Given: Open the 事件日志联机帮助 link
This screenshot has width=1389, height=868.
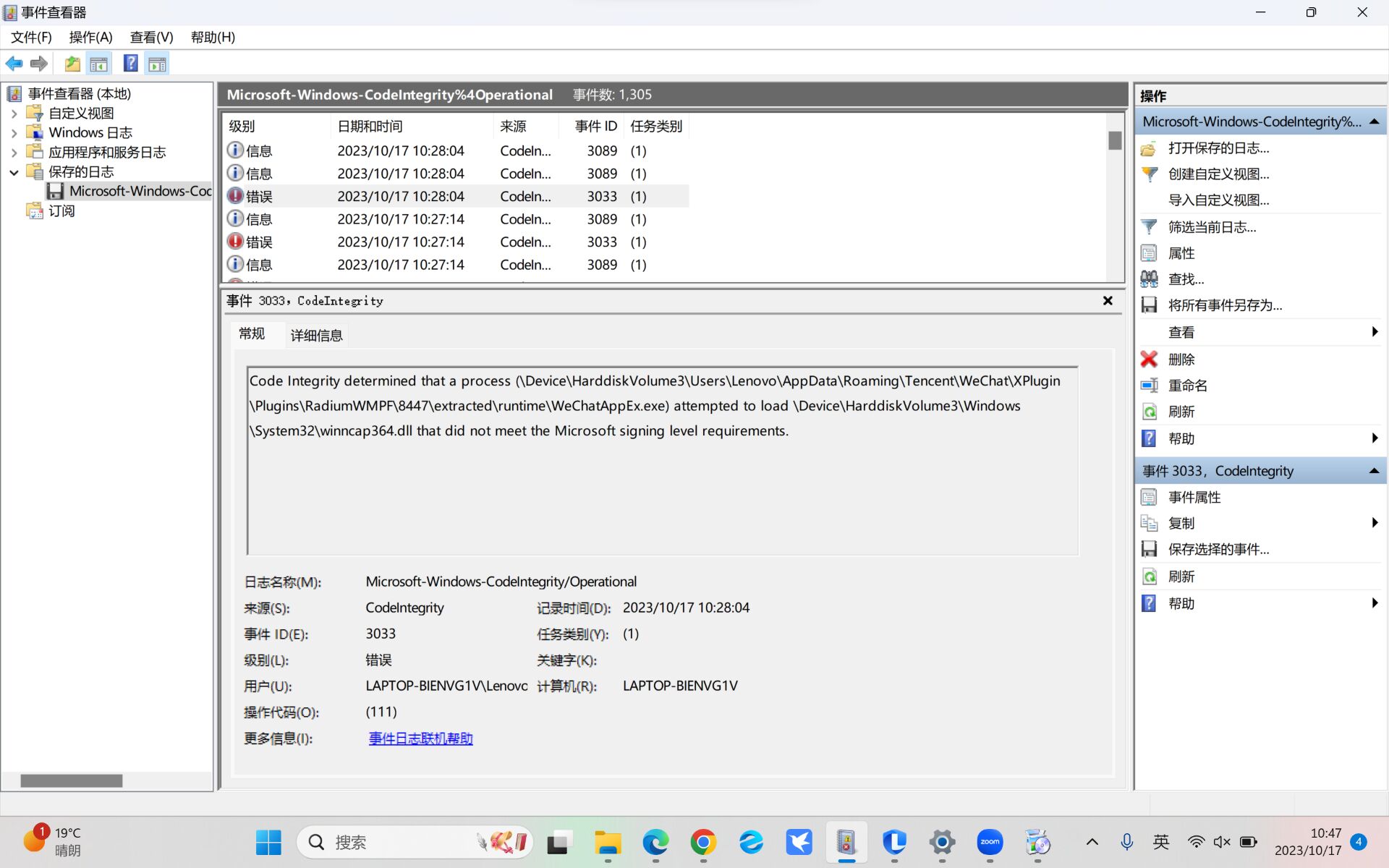Looking at the screenshot, I should click(420, 739).
